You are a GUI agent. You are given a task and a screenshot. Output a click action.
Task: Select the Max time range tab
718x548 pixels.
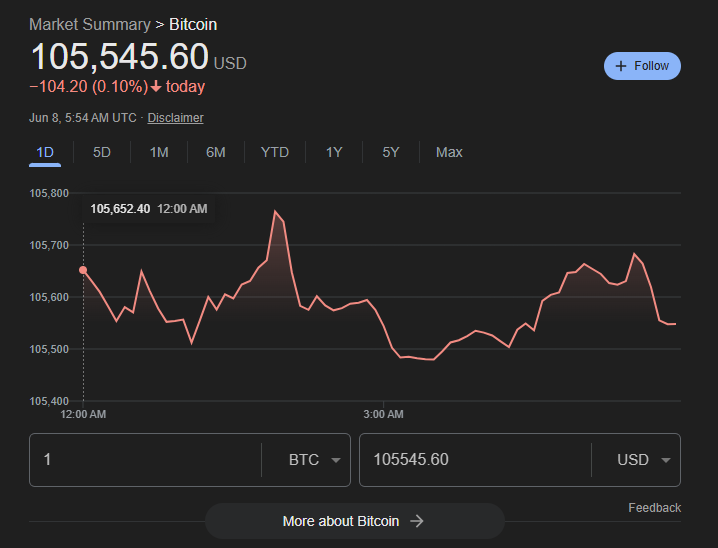[x=449, y=152]
